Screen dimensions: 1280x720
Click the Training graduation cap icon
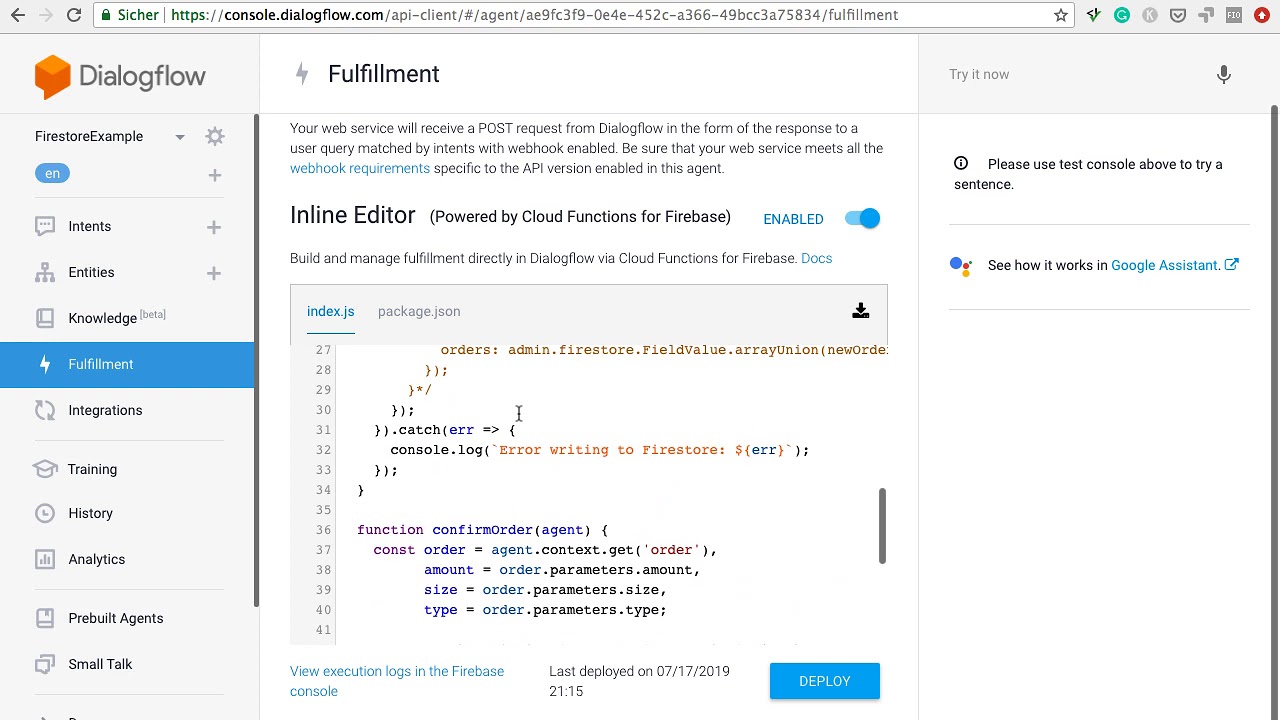click(44, 469)
